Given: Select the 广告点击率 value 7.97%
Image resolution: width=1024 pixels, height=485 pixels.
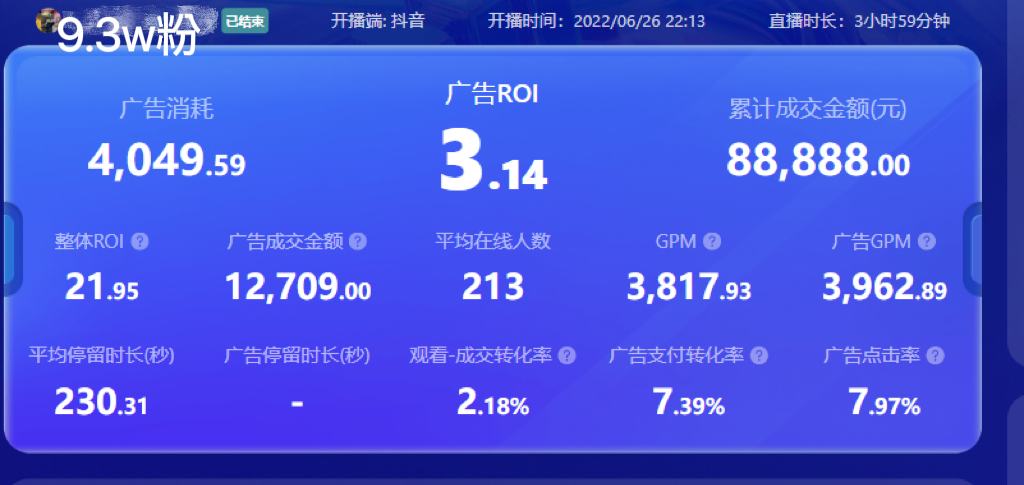Looking at the screenshot, I should point(884,402).
